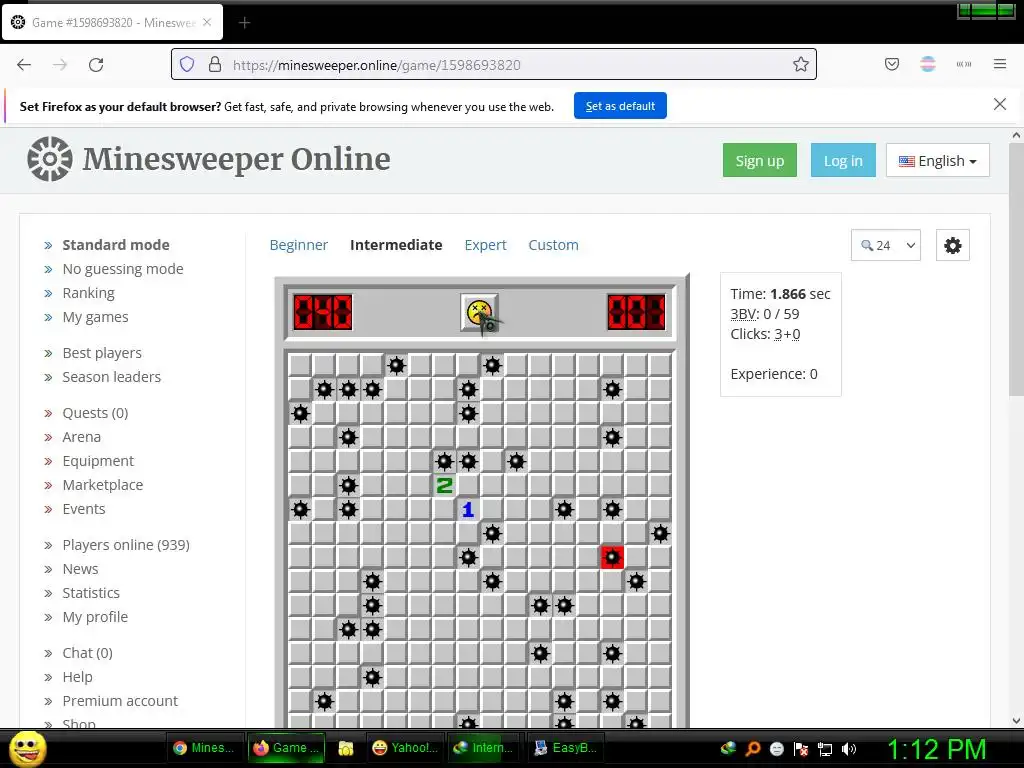Screen dimensions: 1024x768
Task: Open Best players in the sidebar
Action: 102,353
